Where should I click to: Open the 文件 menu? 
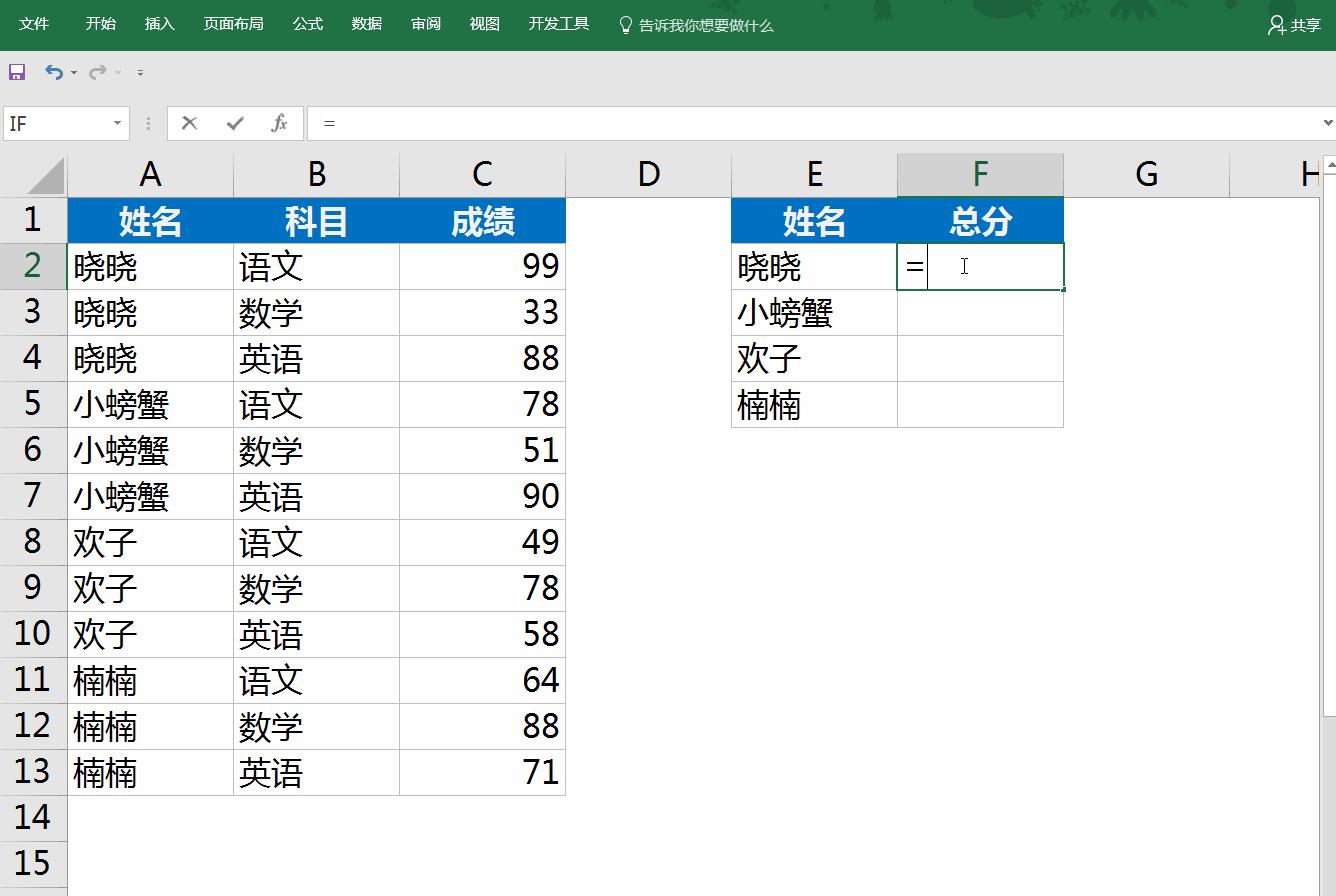tap(35, 24)
